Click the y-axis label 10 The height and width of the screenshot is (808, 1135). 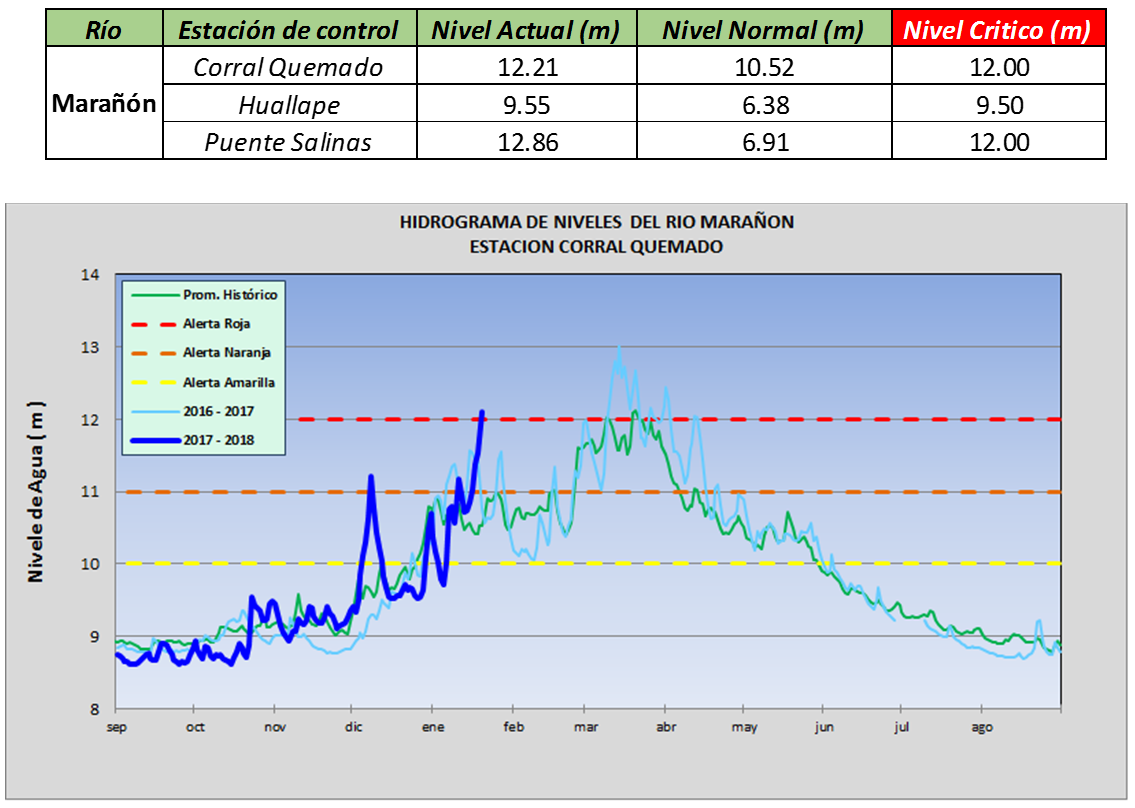(x=90, y=564)
